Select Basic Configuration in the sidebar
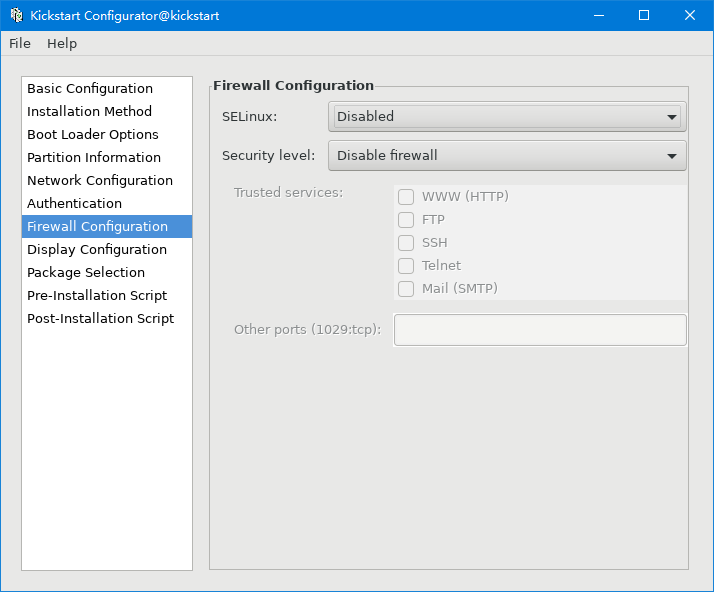This screenshot has height=592, width=714. (x=107, y=88)
